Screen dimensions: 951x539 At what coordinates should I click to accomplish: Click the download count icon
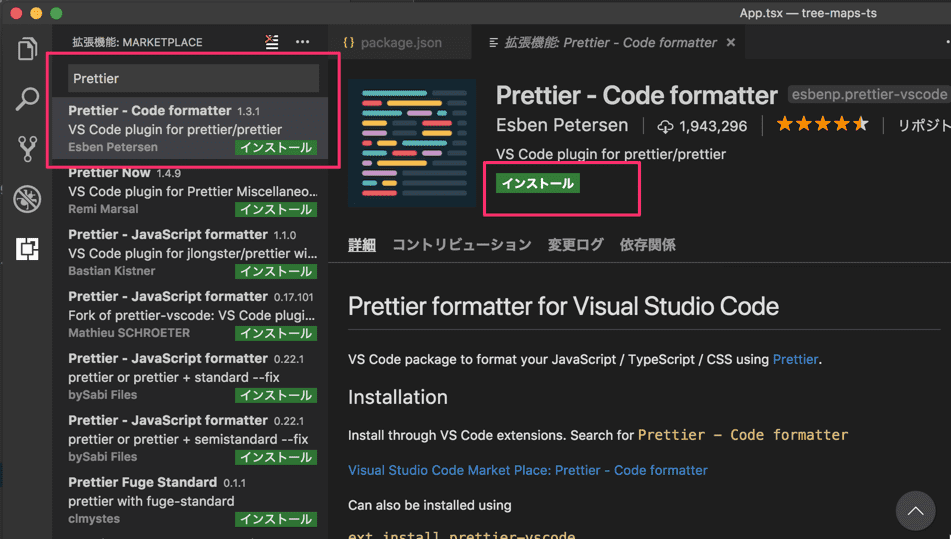click(x=665, y=126)
